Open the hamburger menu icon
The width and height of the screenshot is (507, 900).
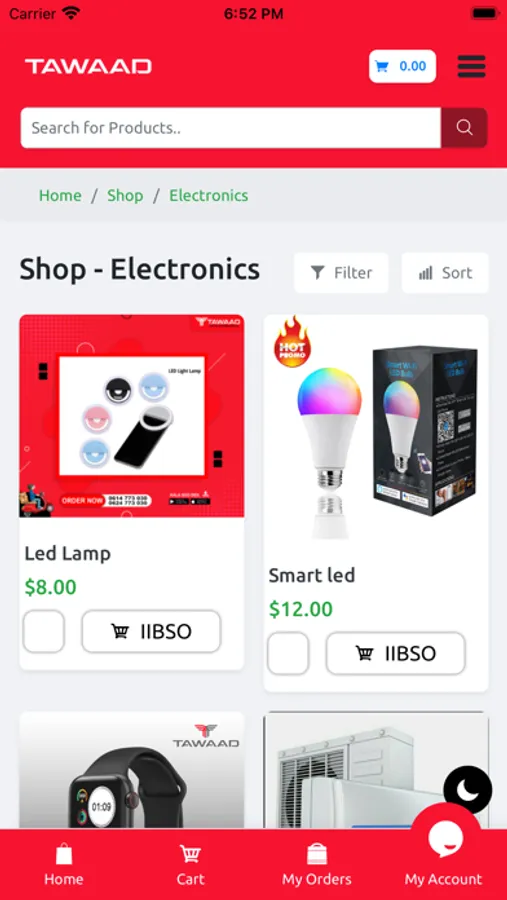tap(471, 67)
